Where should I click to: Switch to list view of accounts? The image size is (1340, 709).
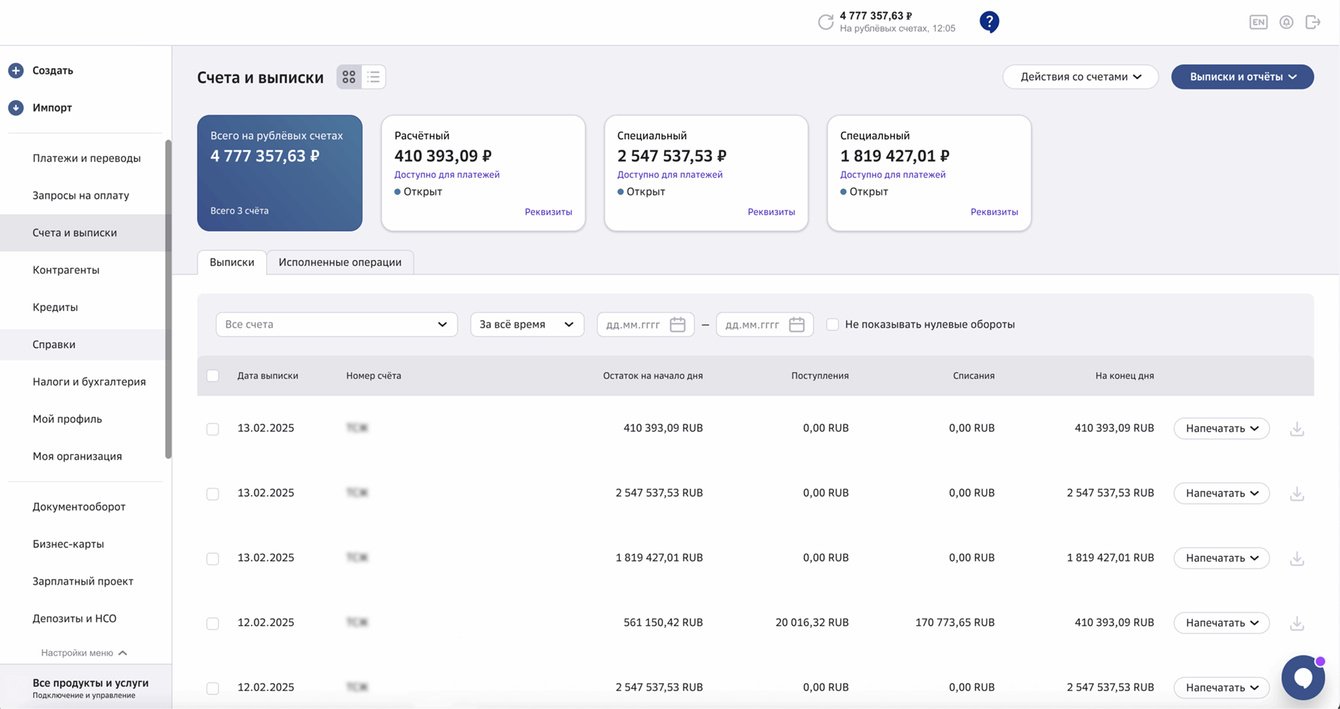(373, 77)
